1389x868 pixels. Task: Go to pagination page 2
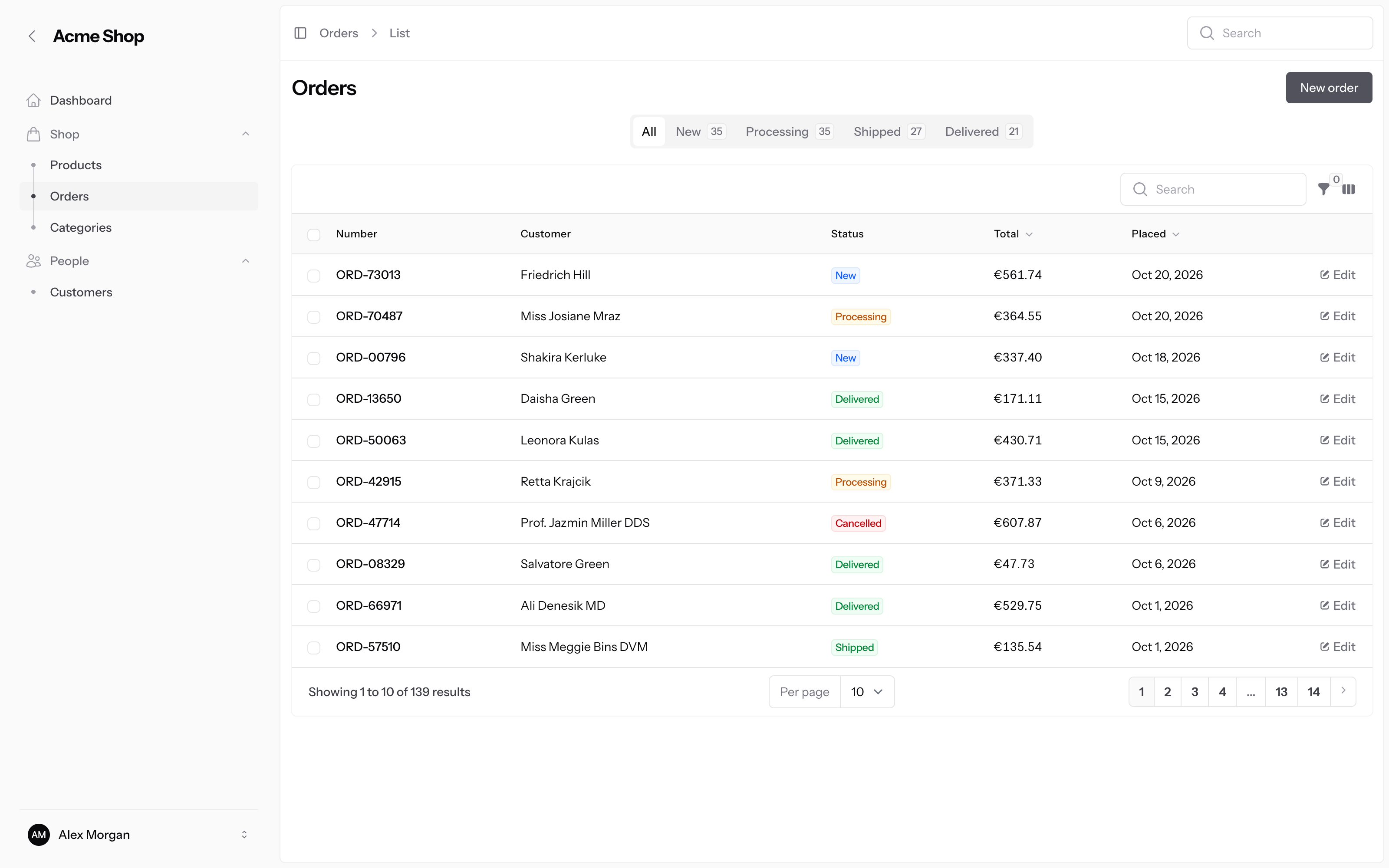[x=1168, y=692]
